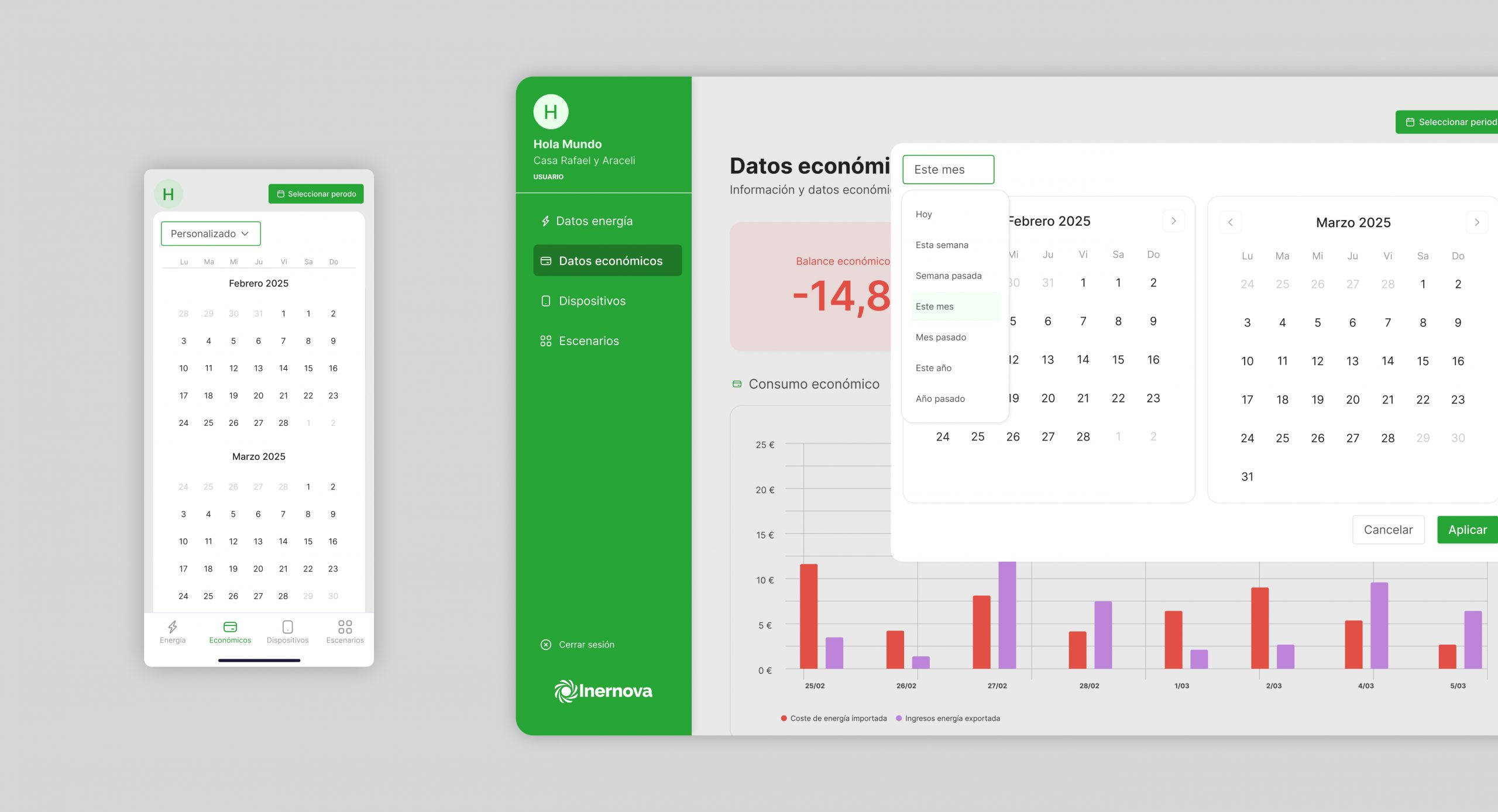This screenshot has height=812, width=1498.
Task: Pick day 14 in the Marzo 2025 desktop calendar
Action: click(1387, 361)
